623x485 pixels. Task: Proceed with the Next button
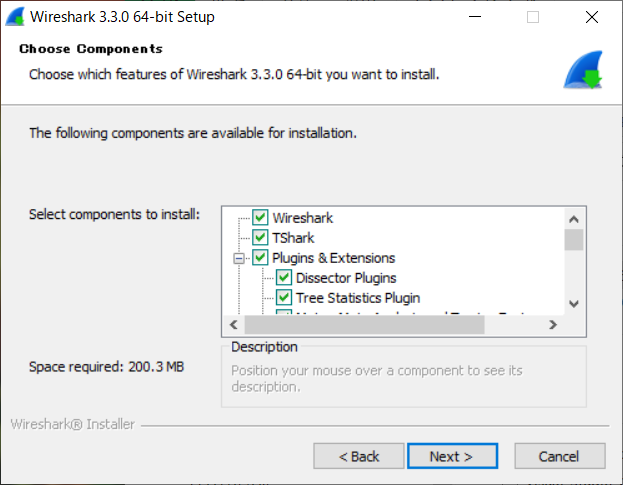point(452,457)
